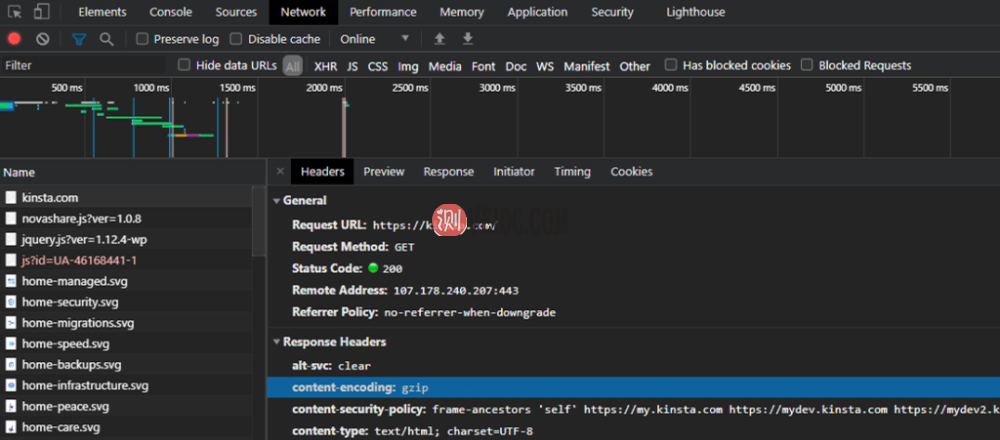1000x440 pixels.
Task: Clear the network log
Action: (43, 39)
